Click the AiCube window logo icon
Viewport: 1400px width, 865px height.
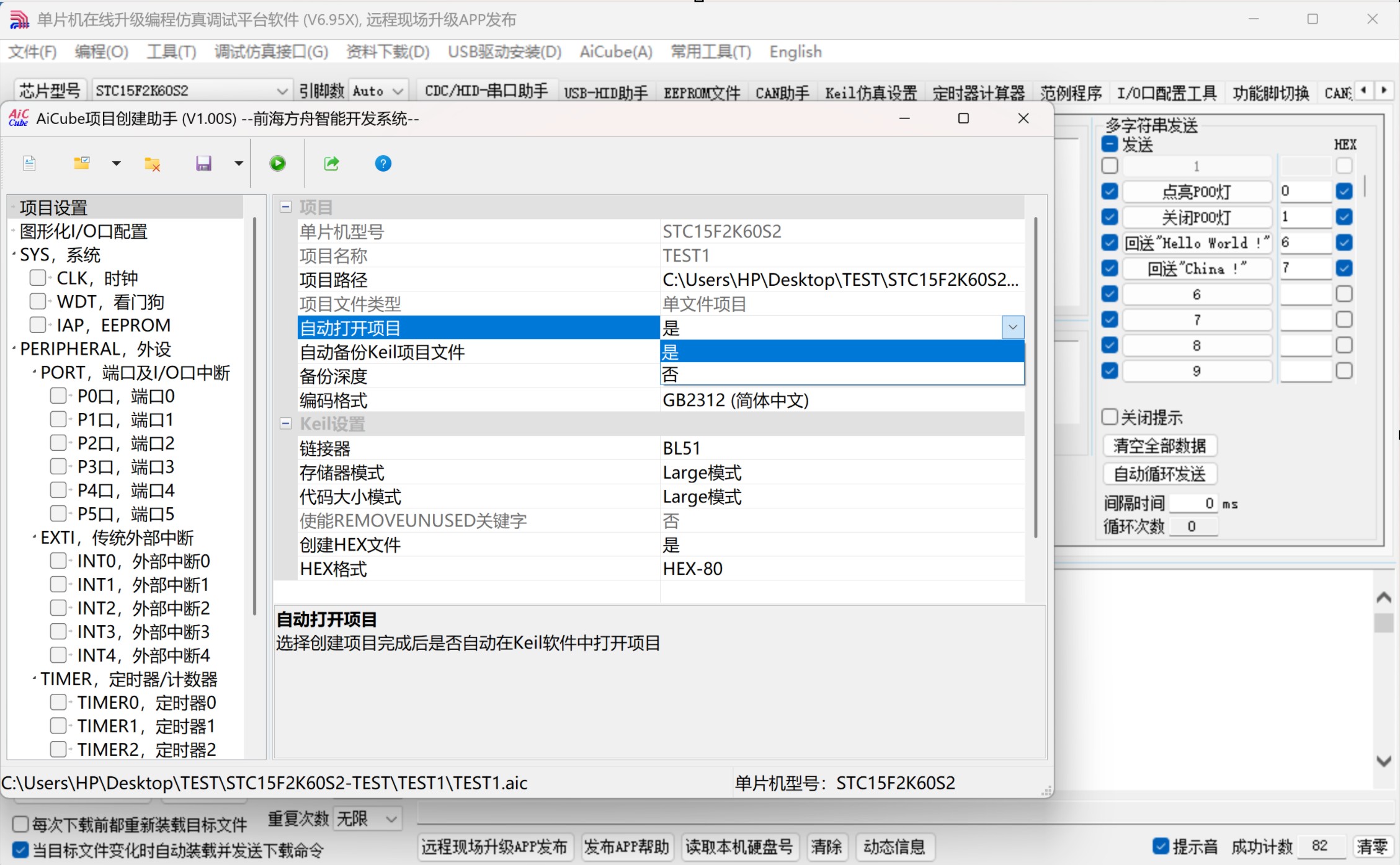[19, 118]
